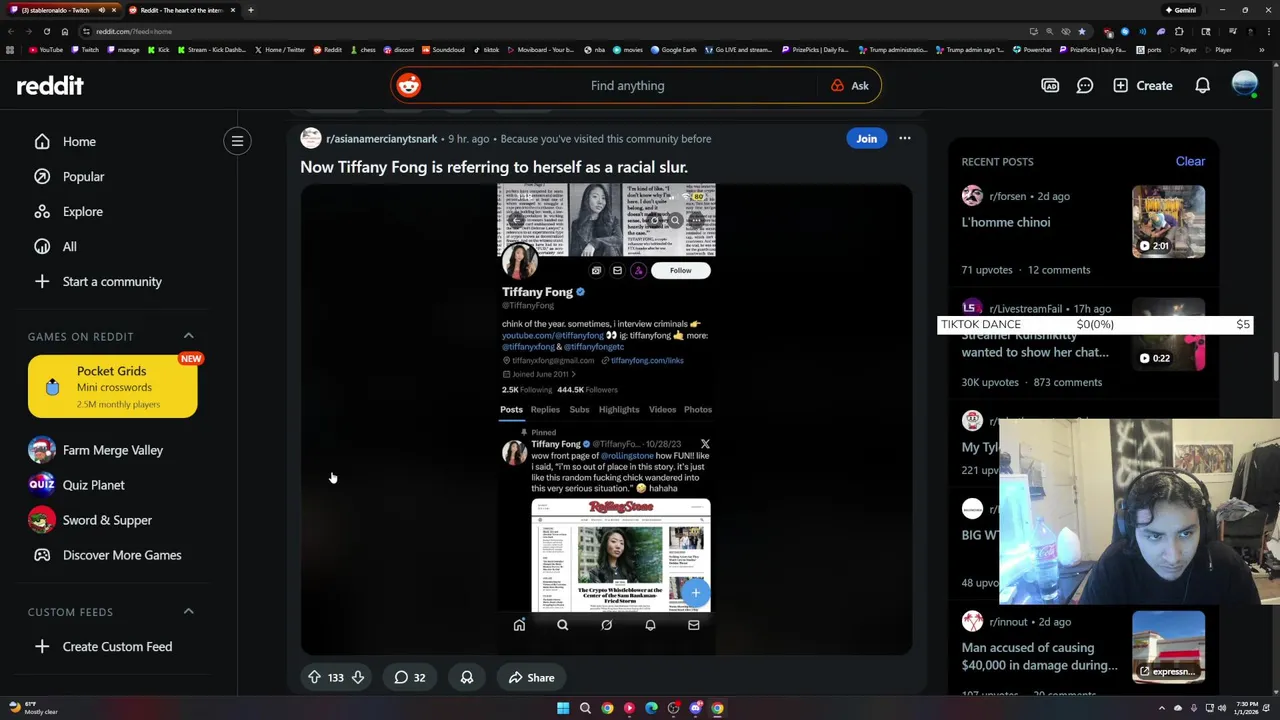Screen dimensions: 1280x720
Task: Open Farm Merge Valley game
Action: (x=112, y=450)
